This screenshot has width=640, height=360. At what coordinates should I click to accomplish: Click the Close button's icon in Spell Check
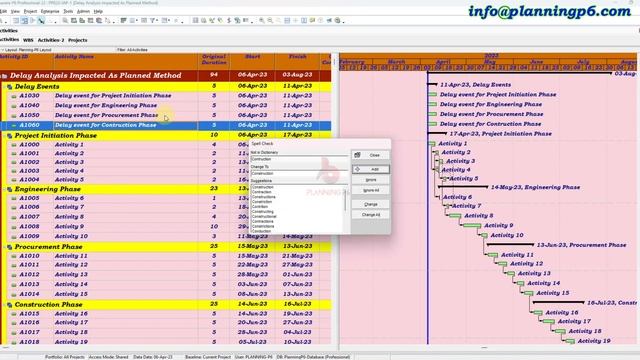[x=357, y=155]
